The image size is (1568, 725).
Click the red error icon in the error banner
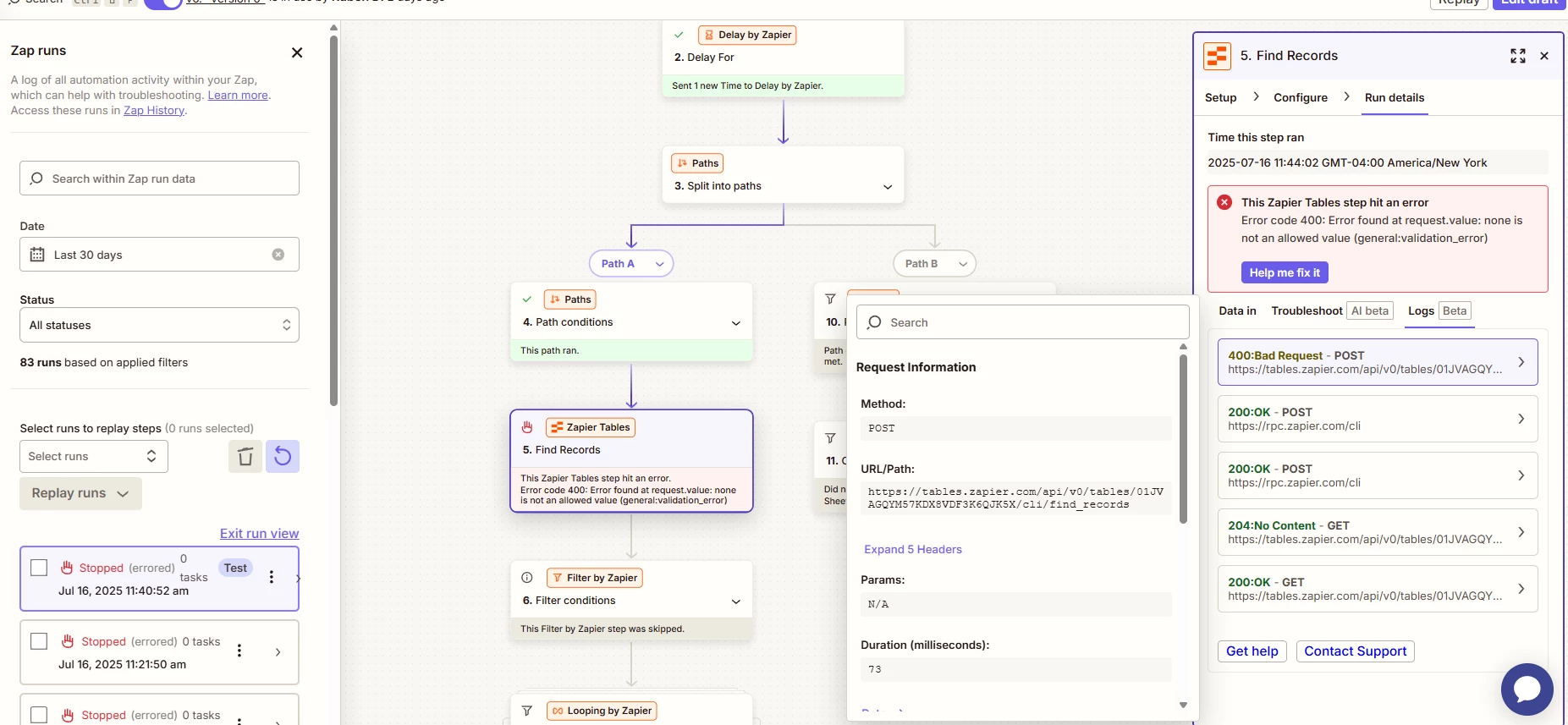tap(1224, 202)
